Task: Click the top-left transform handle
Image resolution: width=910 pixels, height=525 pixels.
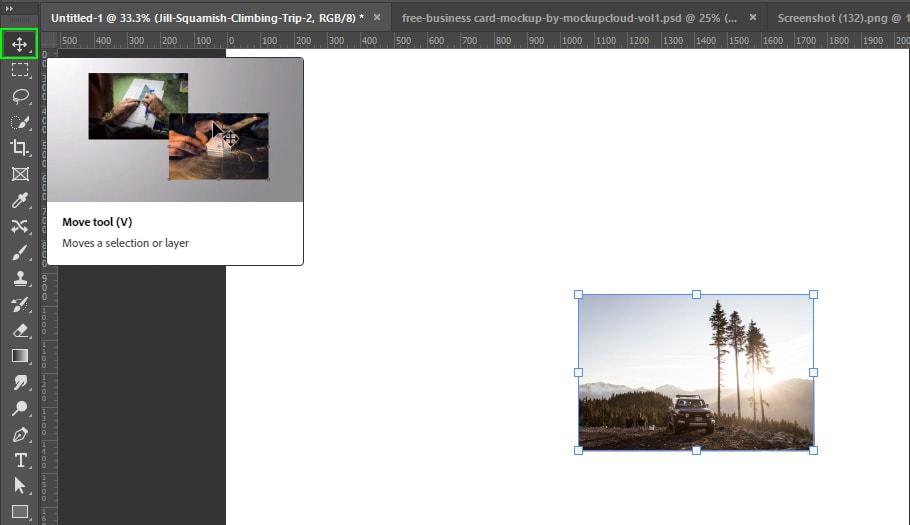Action: pyautogui.click(x=579, y=295)
